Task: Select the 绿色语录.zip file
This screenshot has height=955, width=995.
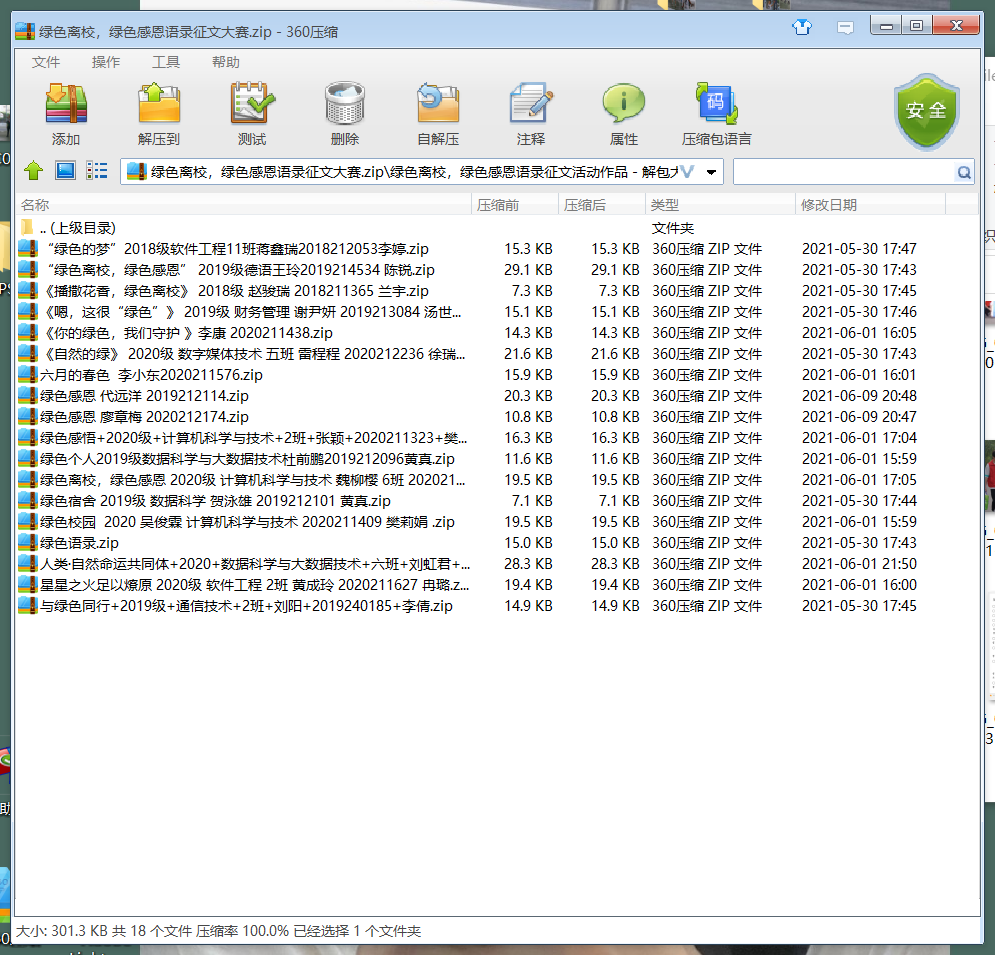Action: coord(79,543)
